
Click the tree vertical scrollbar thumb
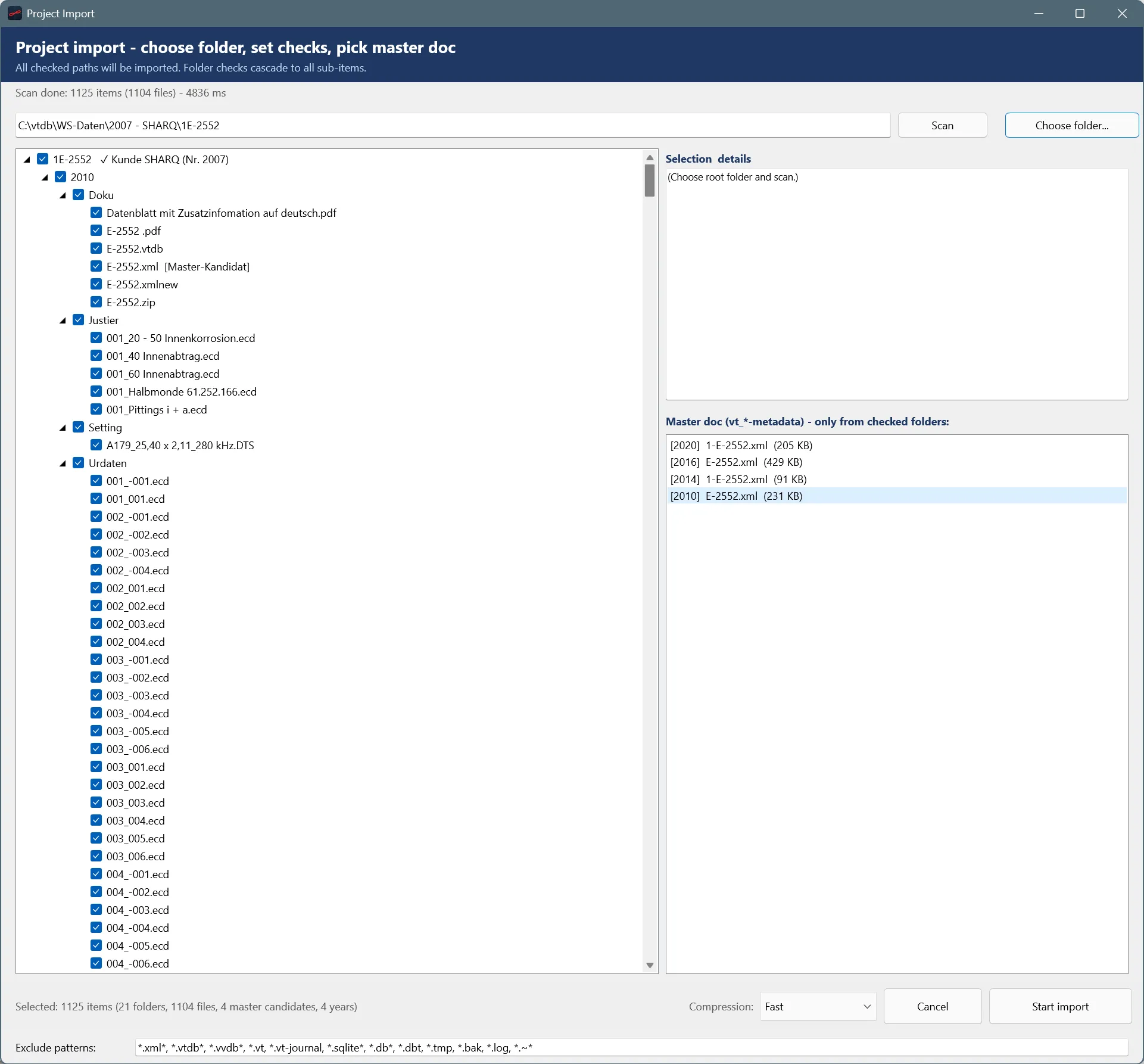click(x=650, y=181)
